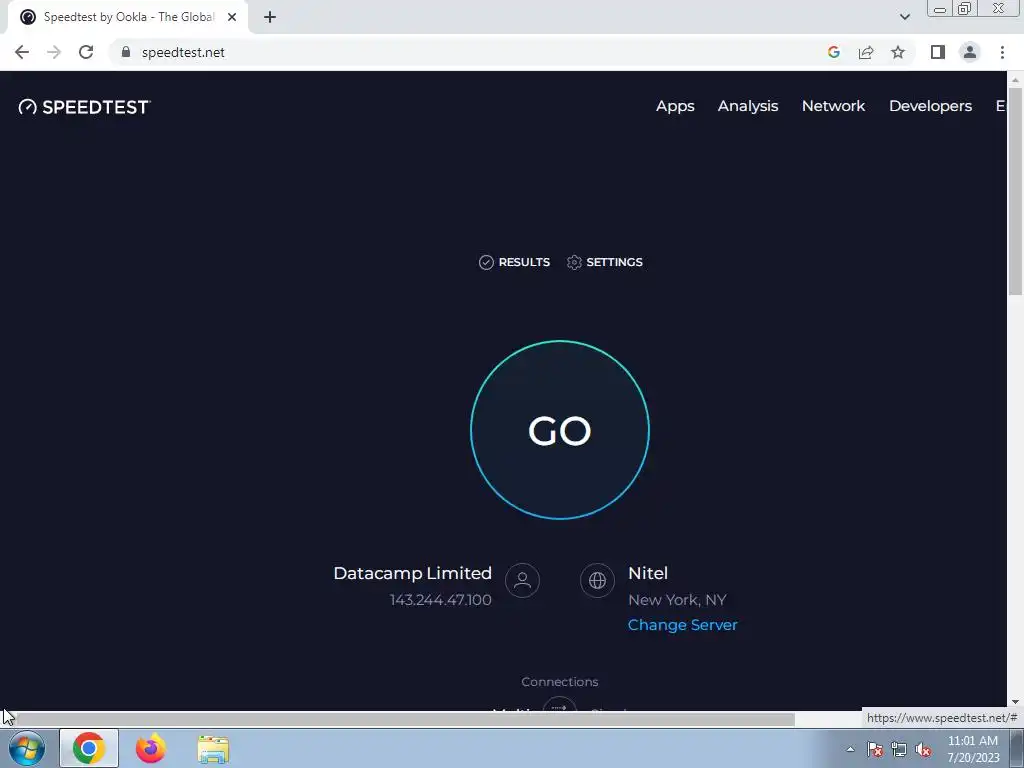Start the speed test with GO

pos(560,430)
